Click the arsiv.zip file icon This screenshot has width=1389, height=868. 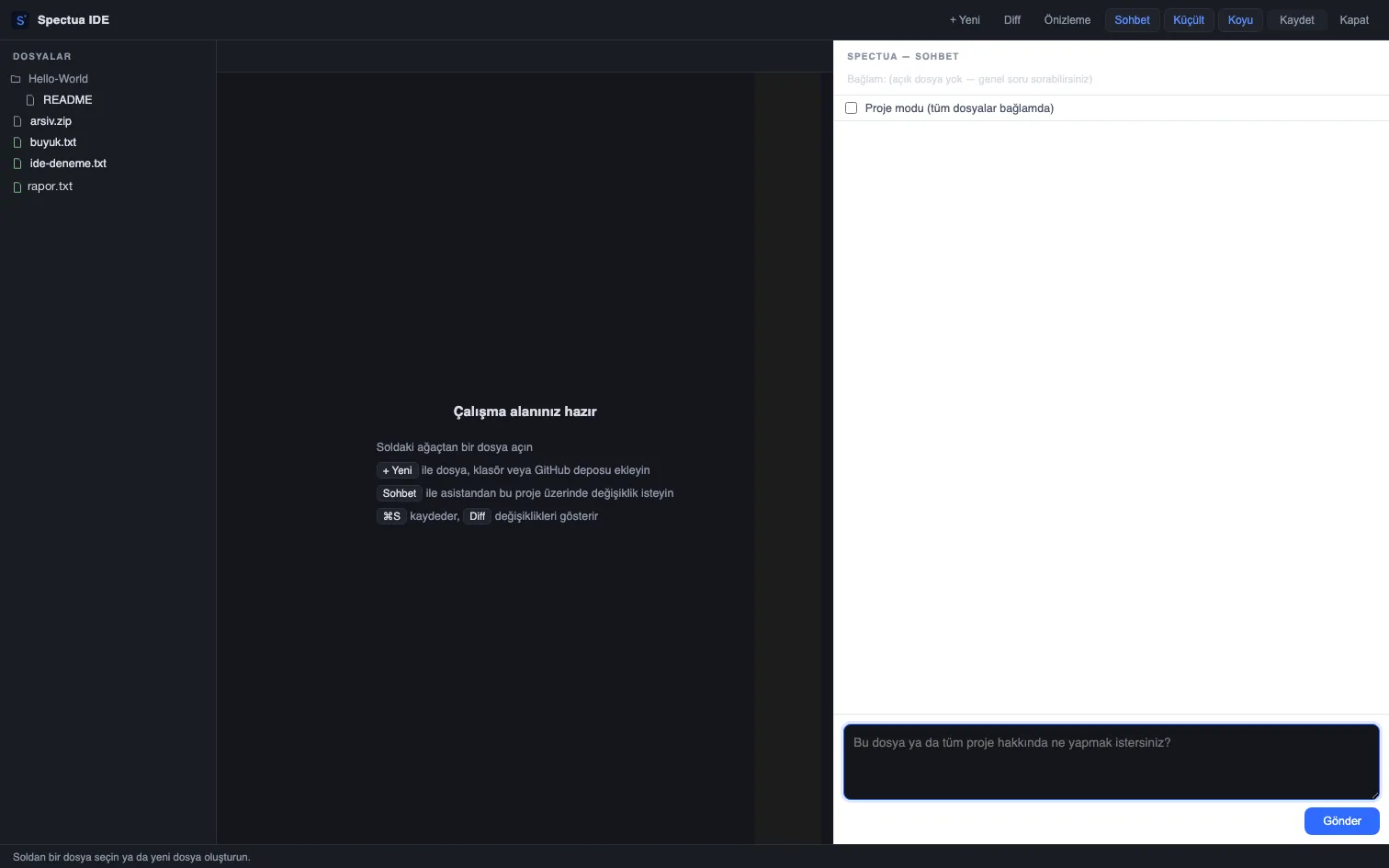pyautogui.click(x=17, y=121)
